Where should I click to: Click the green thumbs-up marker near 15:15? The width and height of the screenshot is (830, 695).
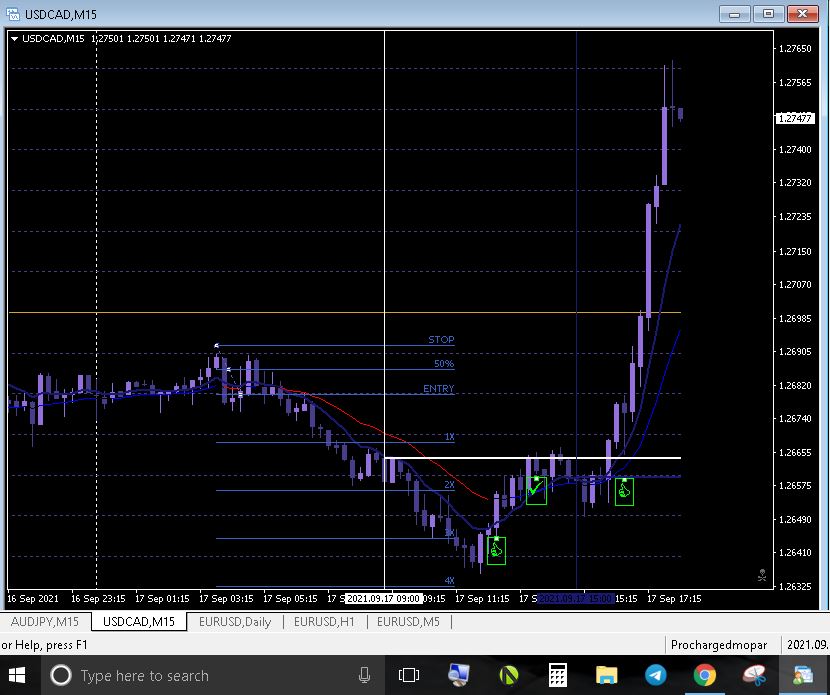(x=624, y=491)
